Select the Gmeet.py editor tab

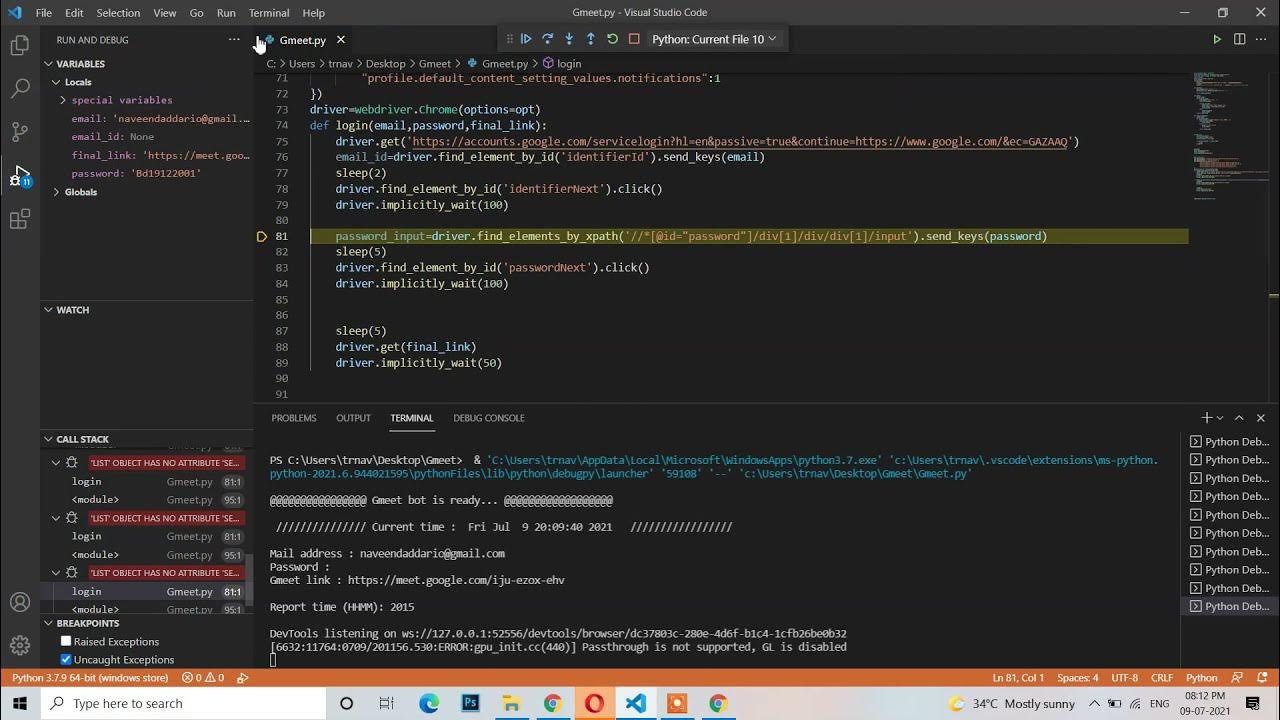coord(302,40)
